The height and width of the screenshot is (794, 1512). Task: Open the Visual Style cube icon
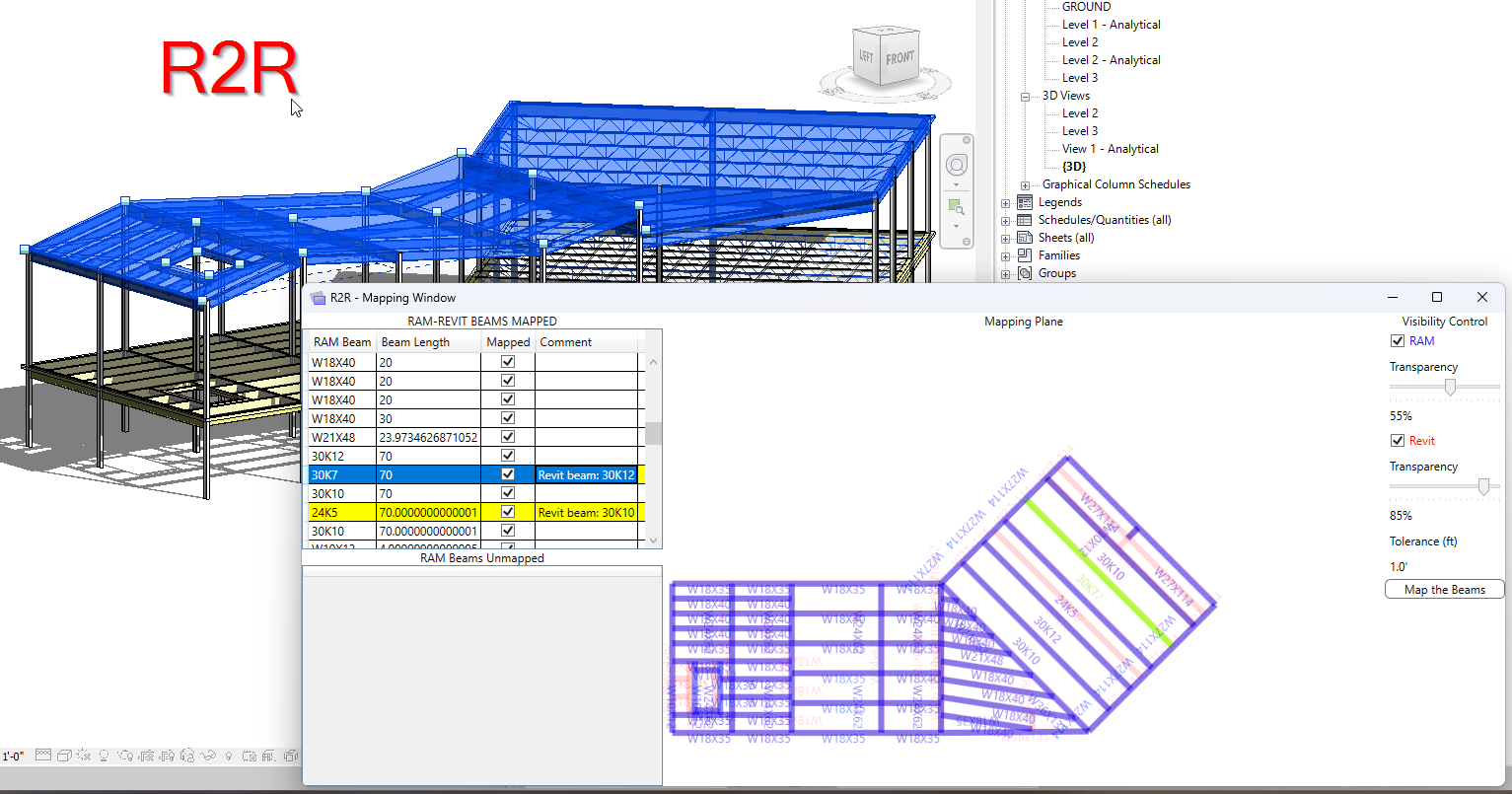[x=63, y=756]
